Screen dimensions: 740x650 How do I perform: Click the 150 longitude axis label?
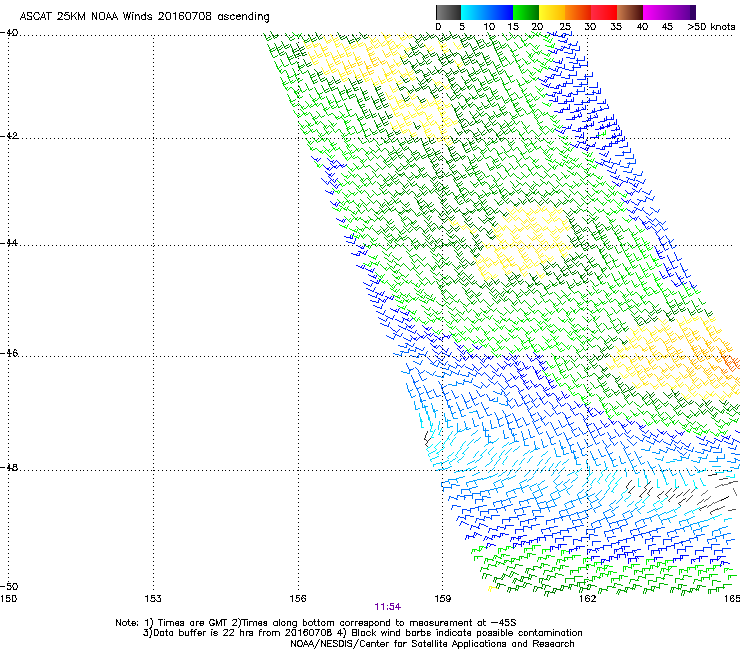(8, 599)
